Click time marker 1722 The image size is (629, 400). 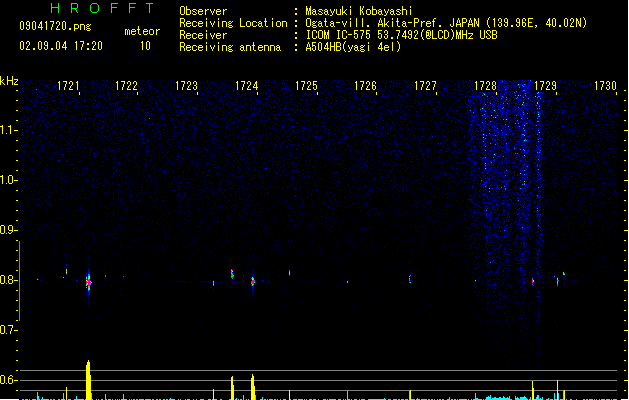[x=126, y=86]
